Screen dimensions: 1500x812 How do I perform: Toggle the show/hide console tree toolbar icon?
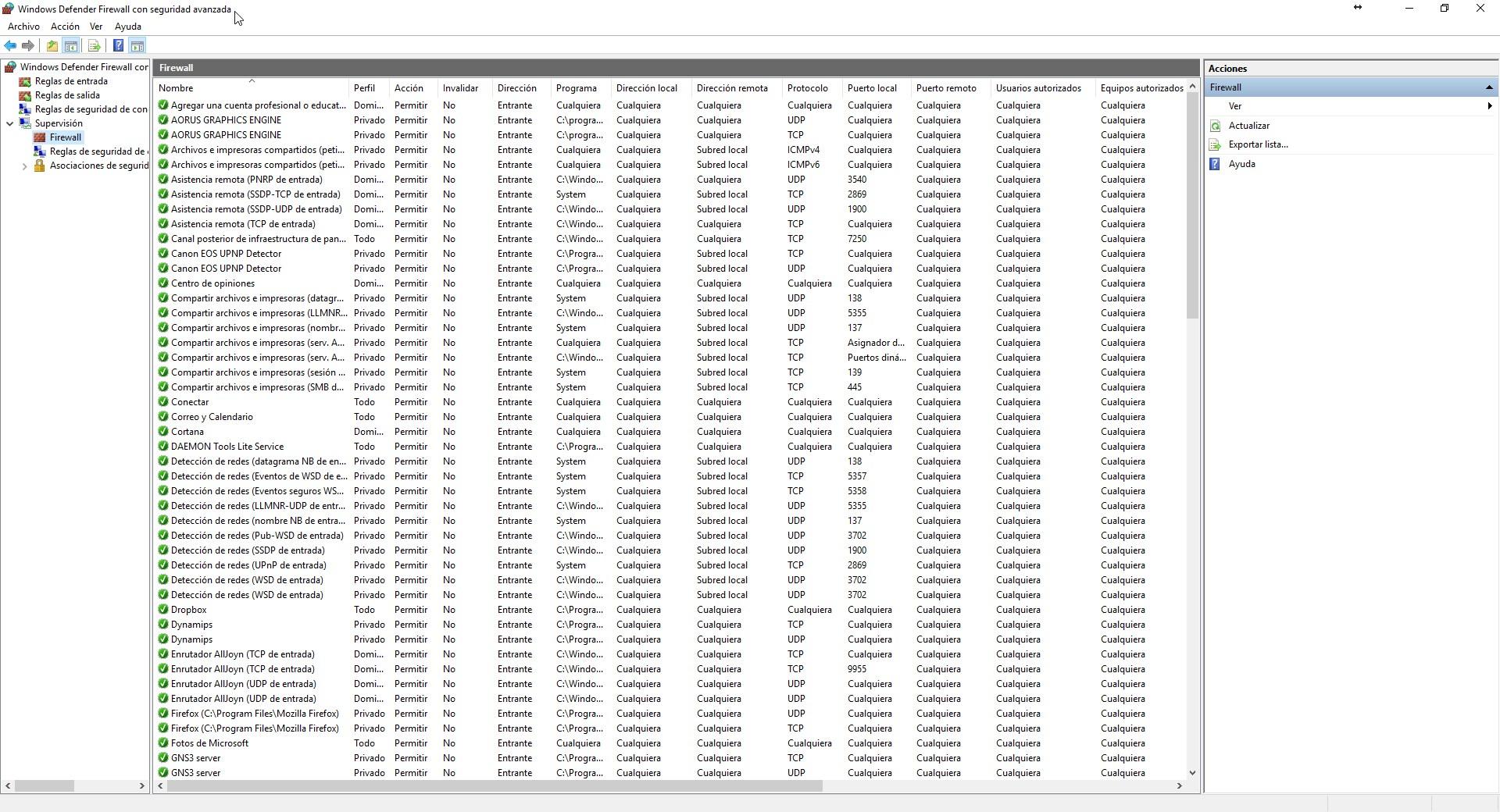(70, 46)
